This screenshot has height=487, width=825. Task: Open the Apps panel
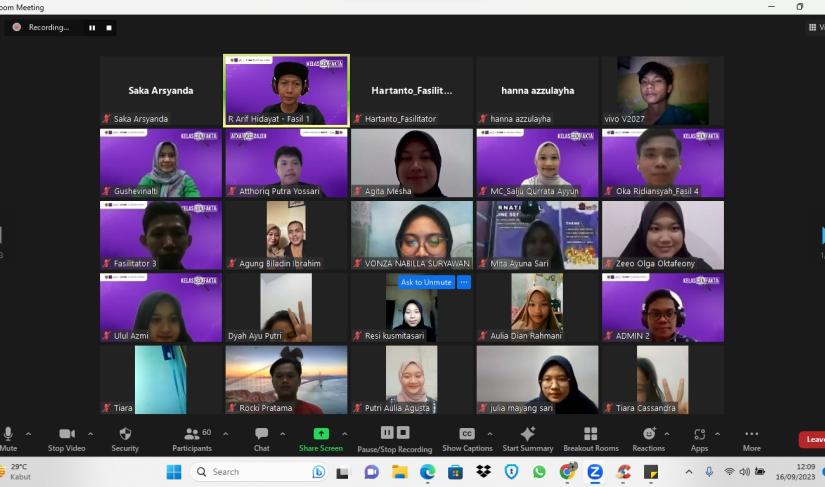[x=699, y=438]
